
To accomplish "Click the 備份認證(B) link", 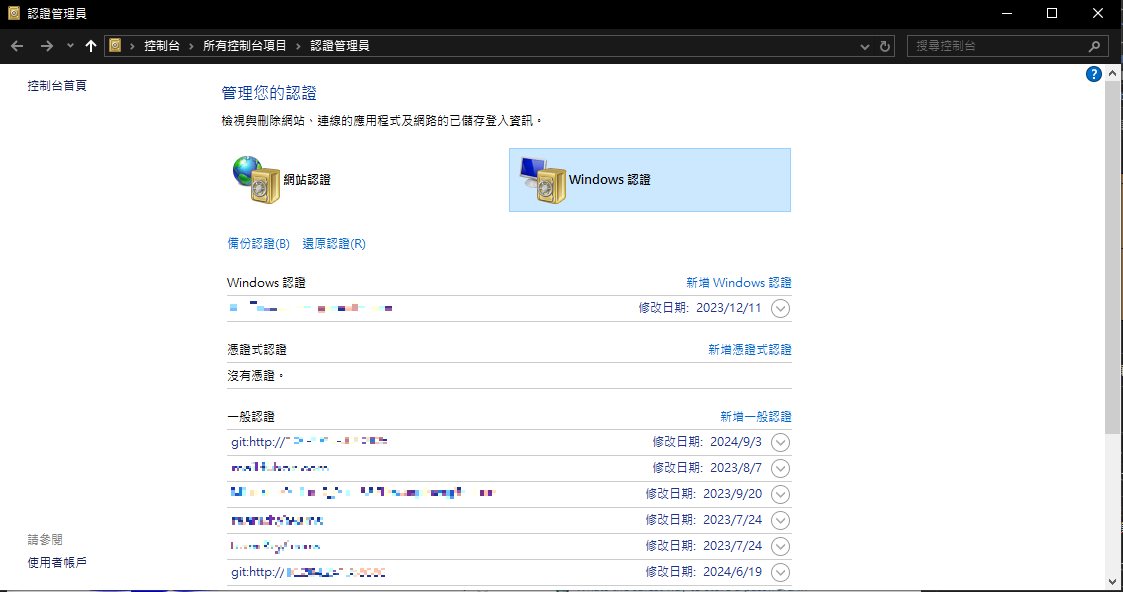I will [x=258, y=244].
